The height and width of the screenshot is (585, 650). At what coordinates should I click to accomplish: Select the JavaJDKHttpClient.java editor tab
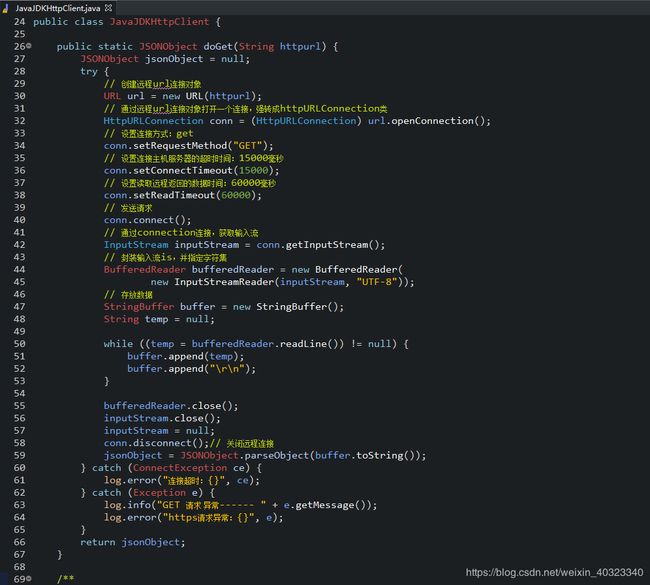coord(57,8)
